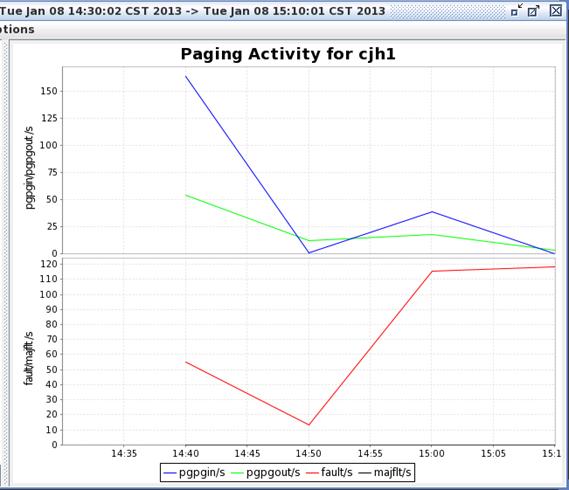This screenshot has width=569, height=490.
Task: Click the maximize internal frame icon
Action: point(533,10)
